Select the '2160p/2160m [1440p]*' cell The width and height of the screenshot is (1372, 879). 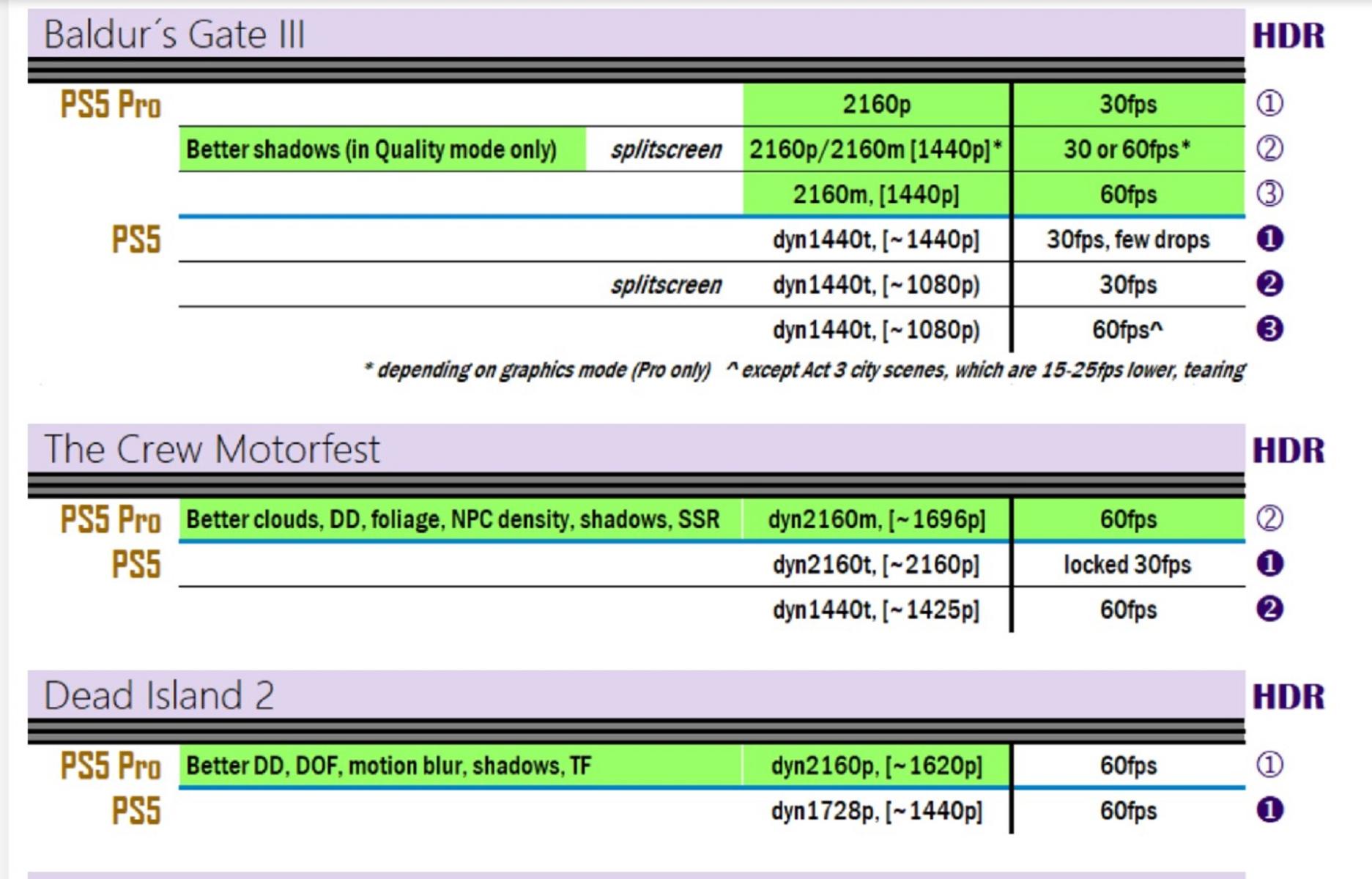876,149
